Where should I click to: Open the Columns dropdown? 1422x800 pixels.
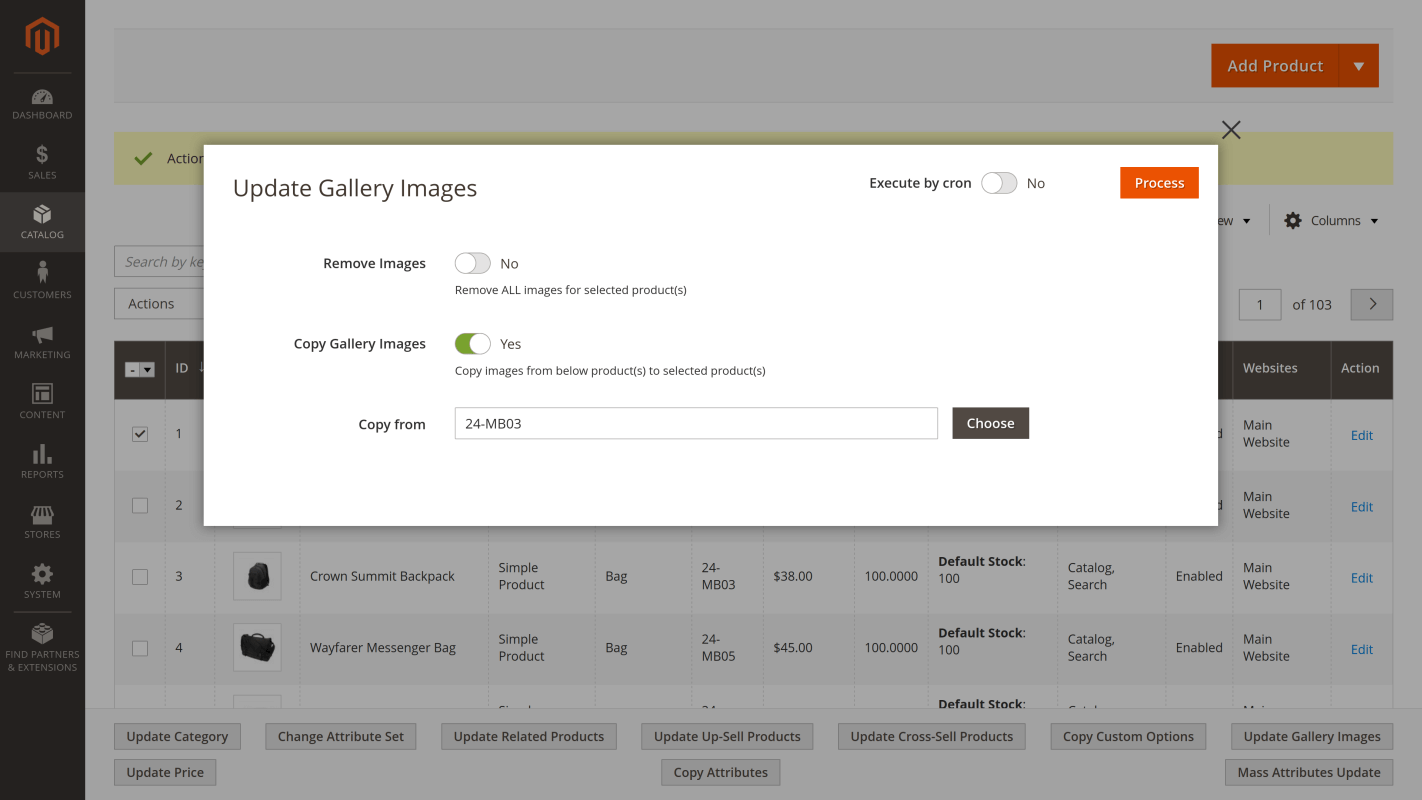(x=1331, y=221)
